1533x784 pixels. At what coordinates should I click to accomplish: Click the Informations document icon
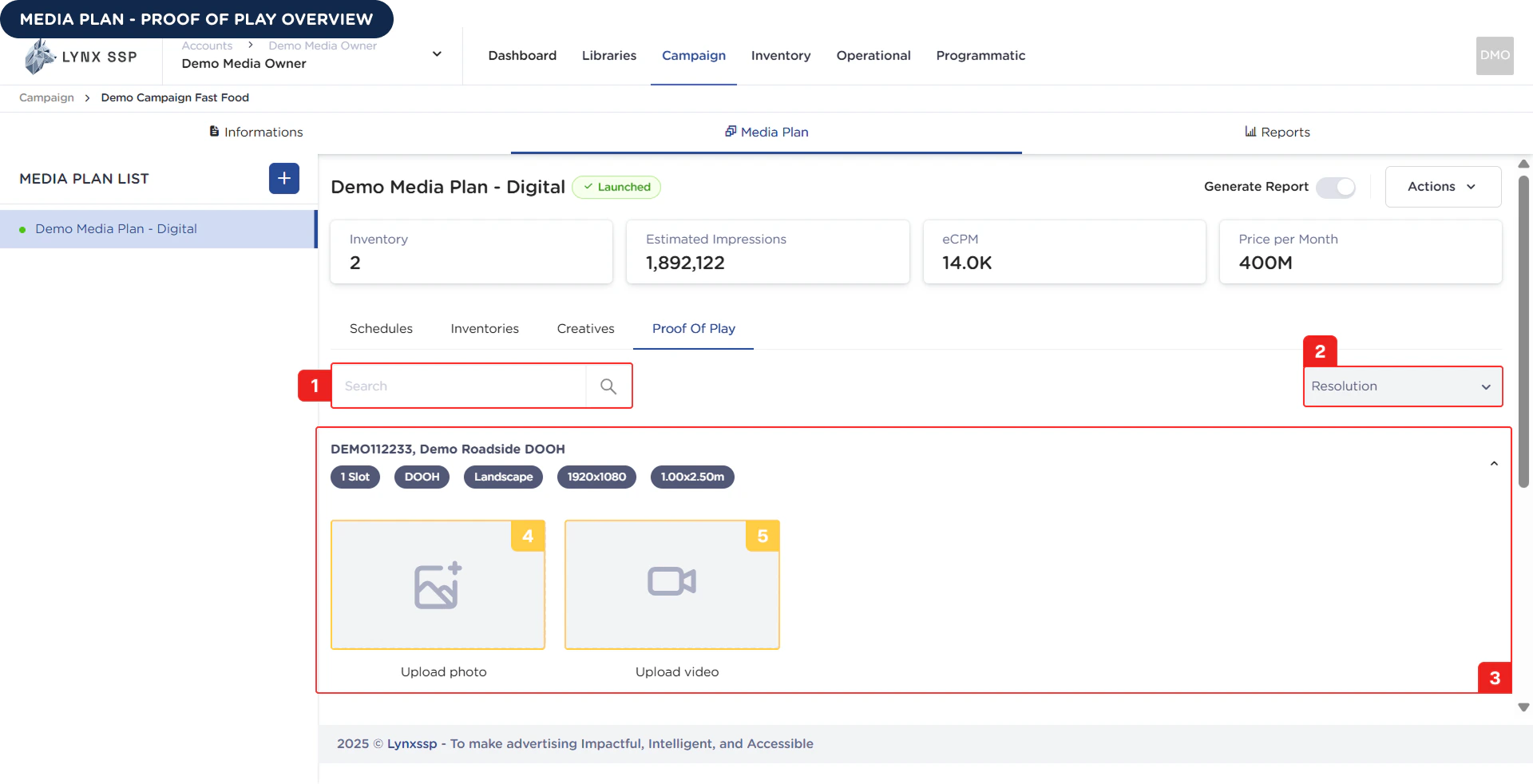coord(214,131)
